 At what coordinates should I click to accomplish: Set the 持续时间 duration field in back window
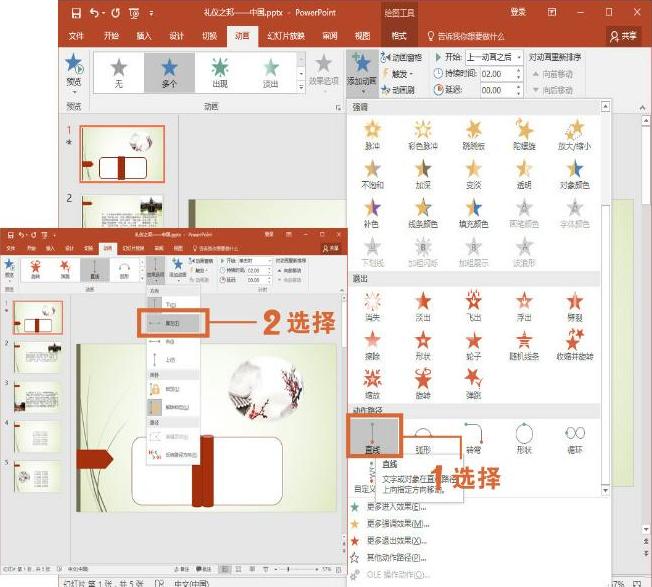501,74
